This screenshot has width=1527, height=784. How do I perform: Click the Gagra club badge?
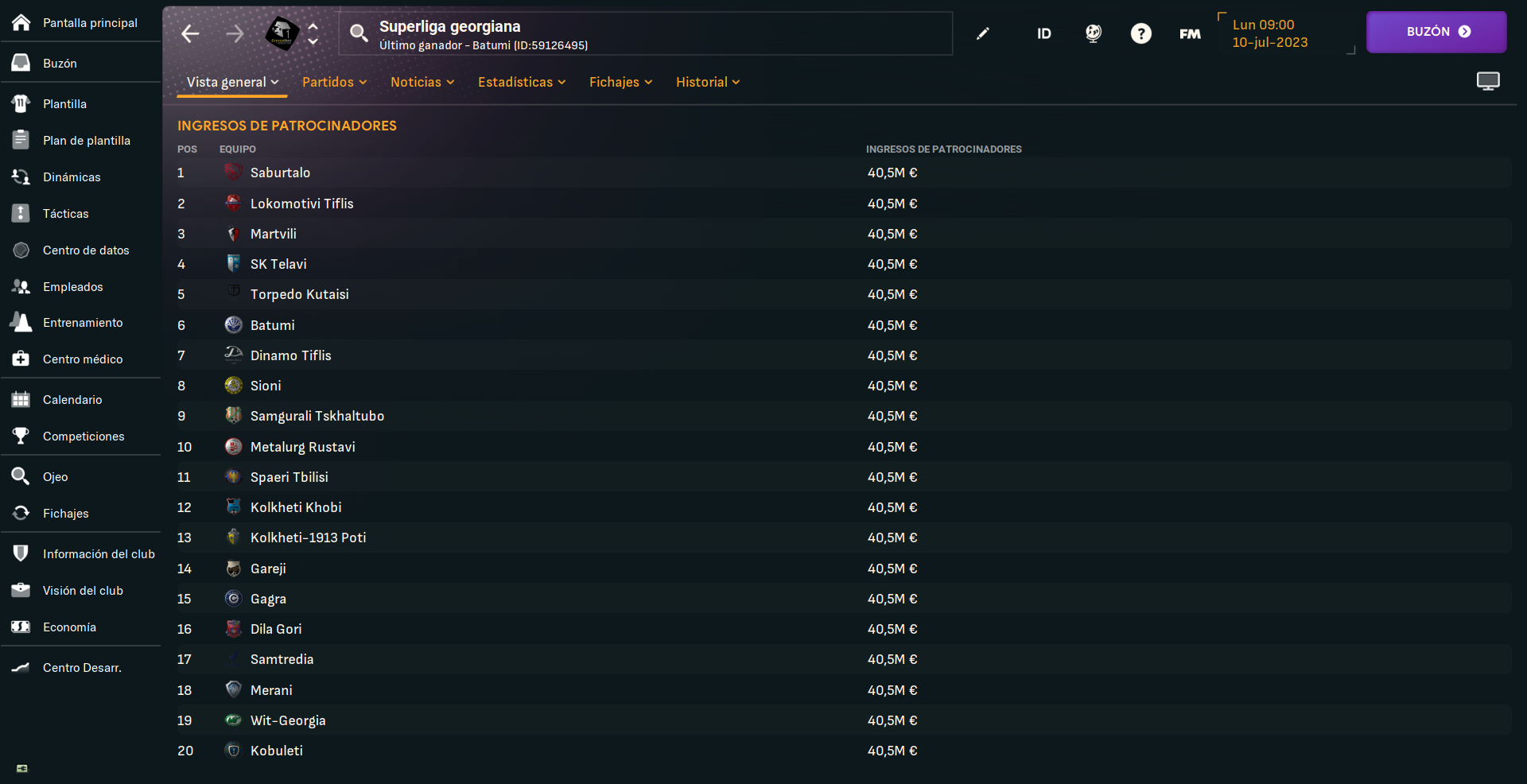pyautogui.click(x=233, y=599)
